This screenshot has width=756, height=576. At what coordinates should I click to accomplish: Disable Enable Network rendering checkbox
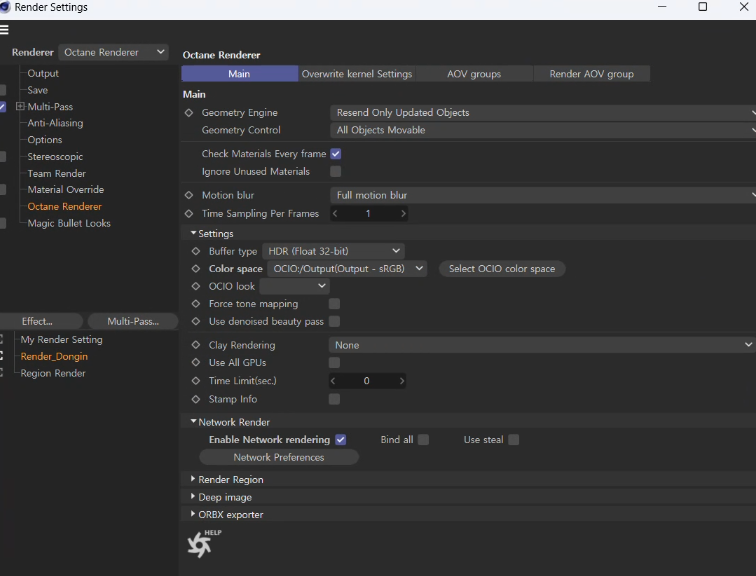coord(340,440)
